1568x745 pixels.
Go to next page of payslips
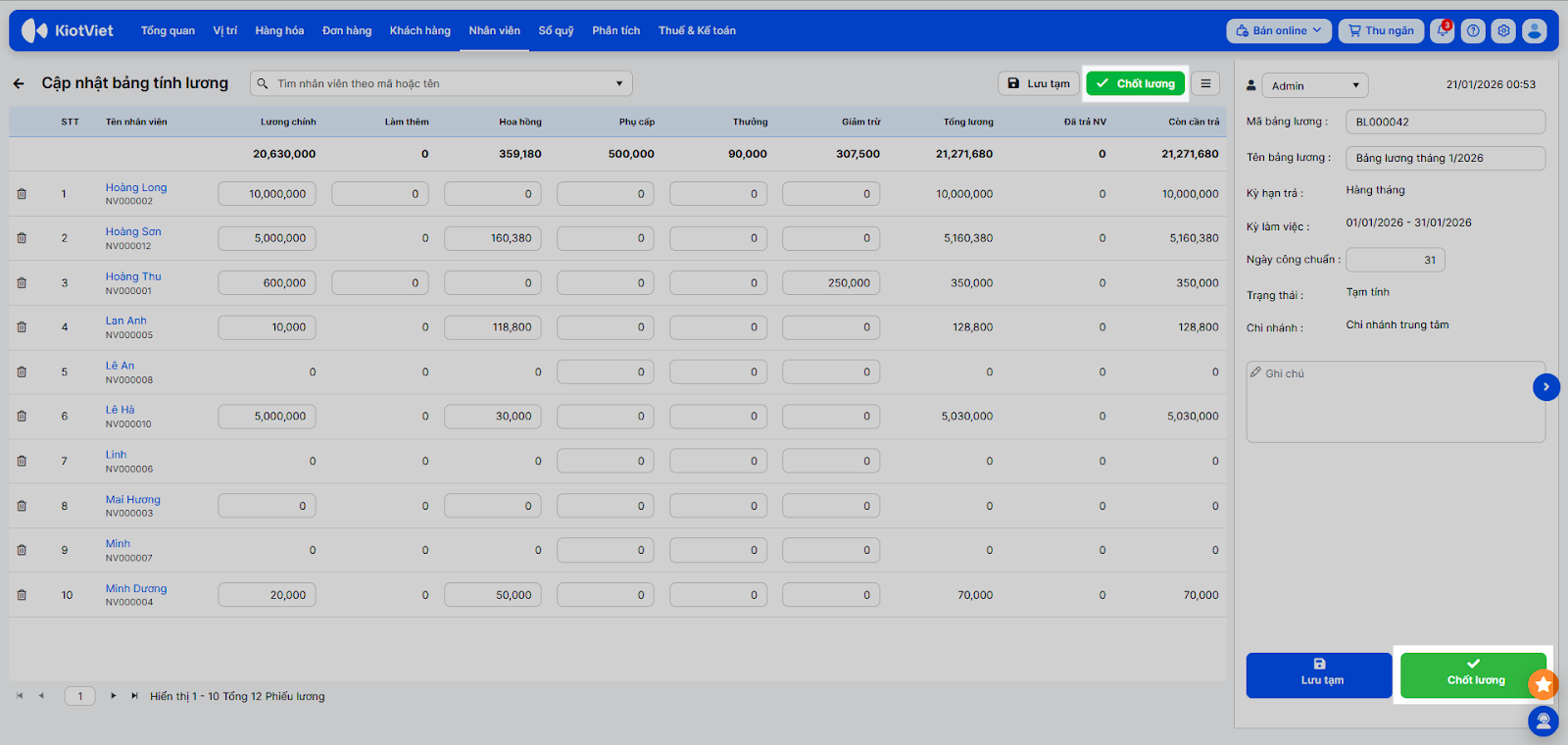tap(114, 696)
